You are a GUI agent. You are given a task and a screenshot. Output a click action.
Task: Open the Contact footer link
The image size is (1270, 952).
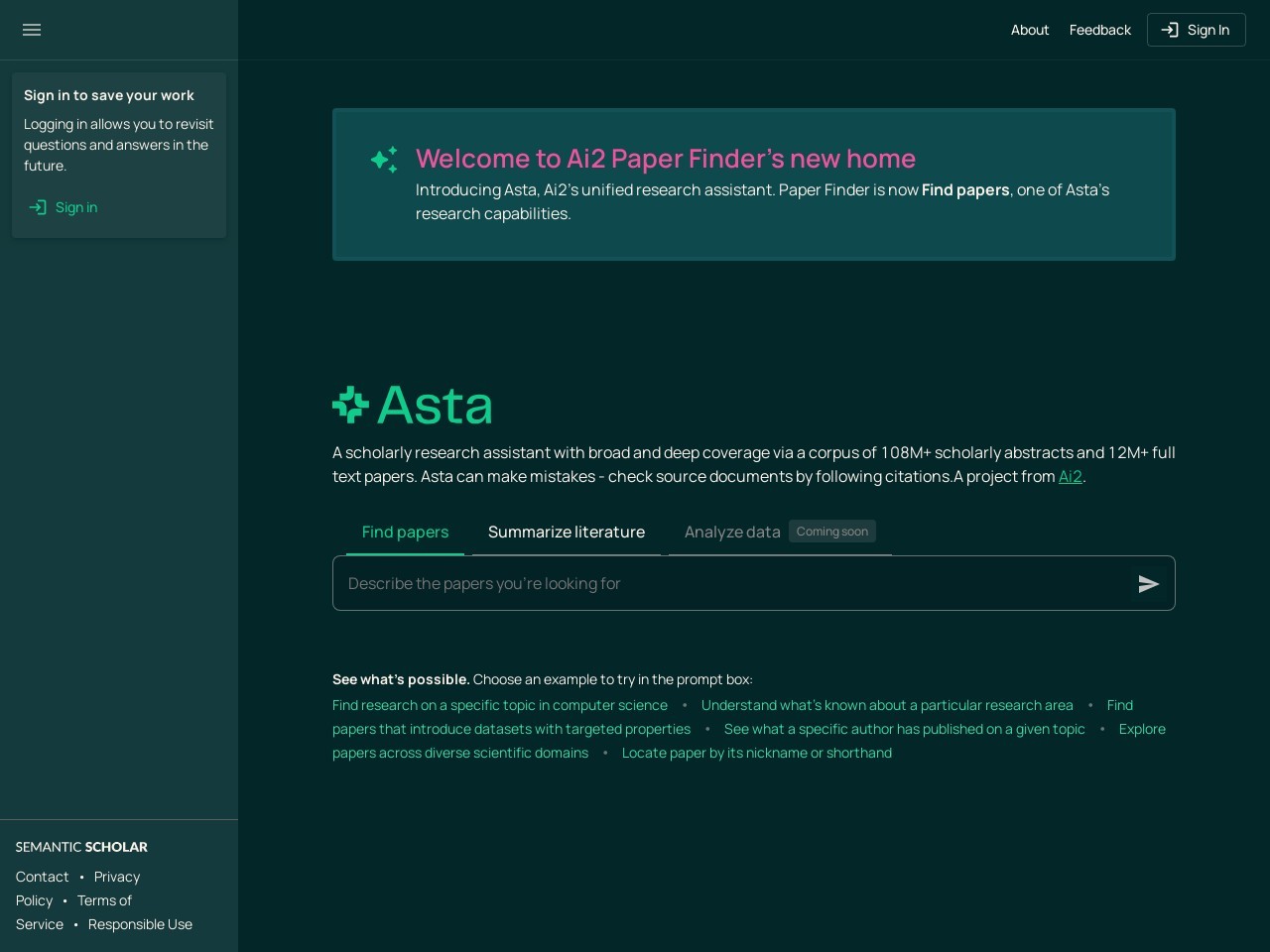(42, 877)
